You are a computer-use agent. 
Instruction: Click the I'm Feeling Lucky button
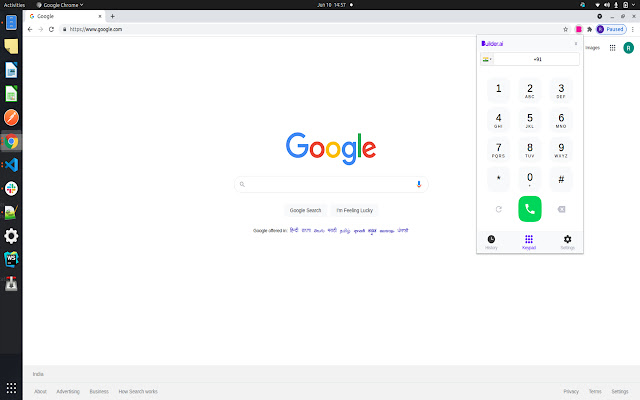tap(354, 210)
